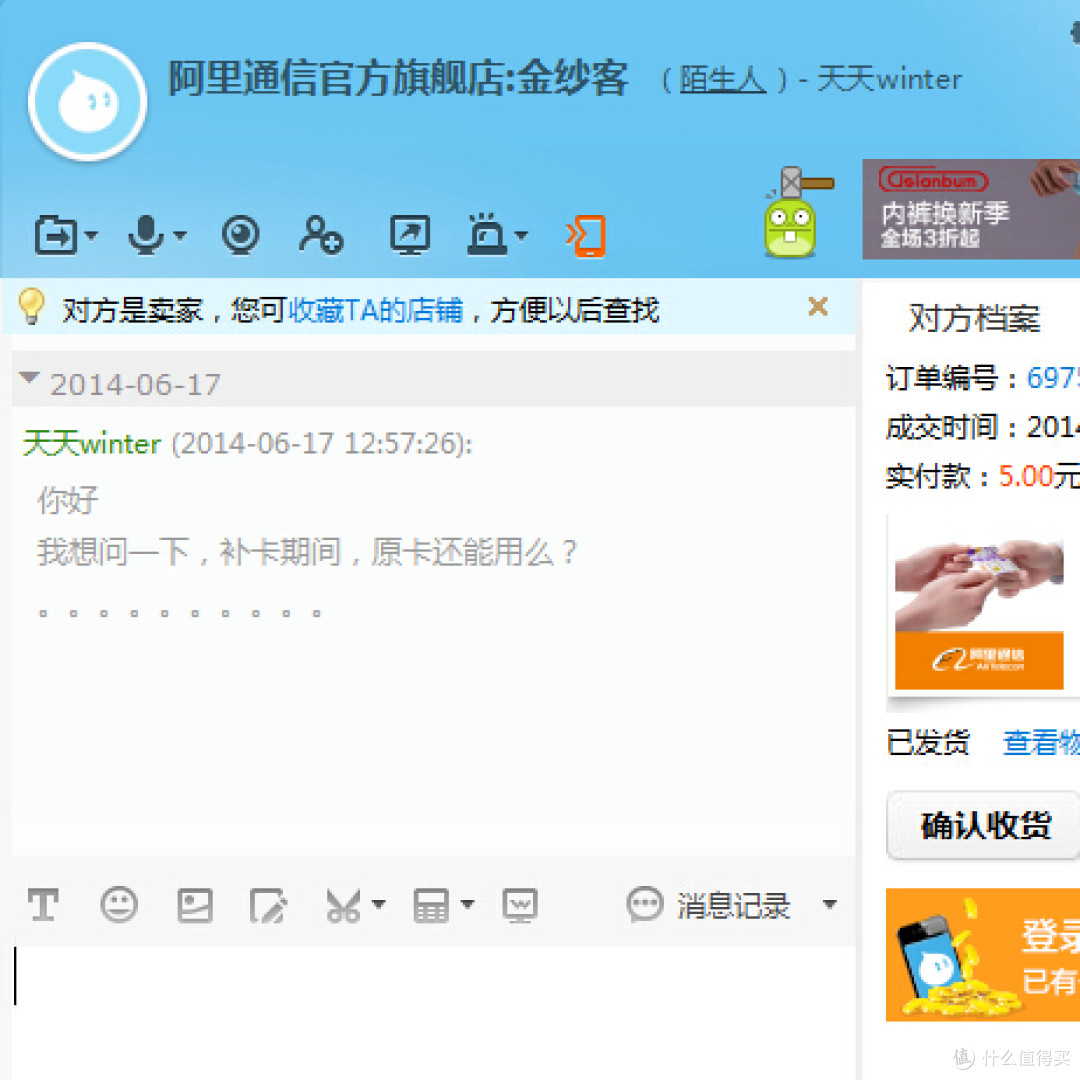Click payment amount 5.00元
1080x1080 pixels.
click(x=1039, y=476)
